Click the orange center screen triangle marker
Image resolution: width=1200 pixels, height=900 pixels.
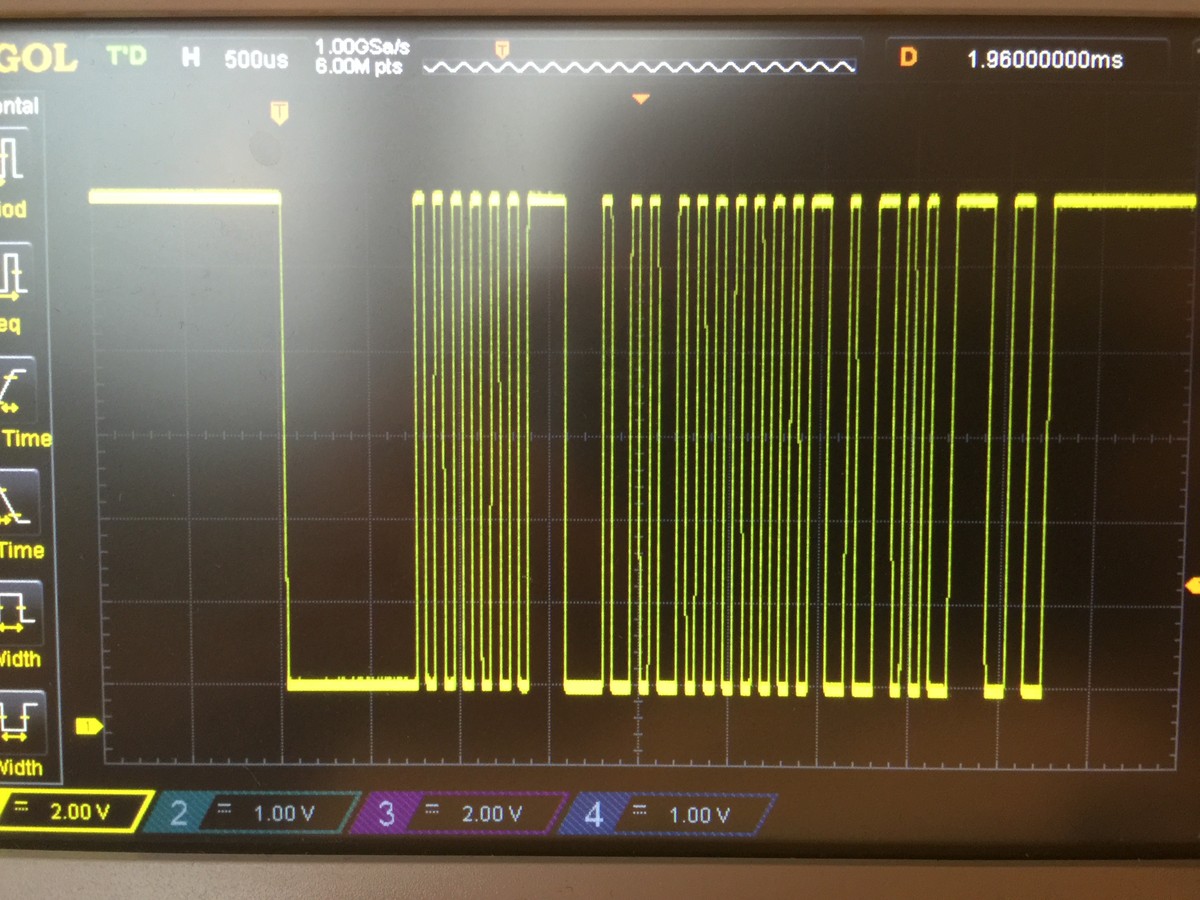pos(641,98)
